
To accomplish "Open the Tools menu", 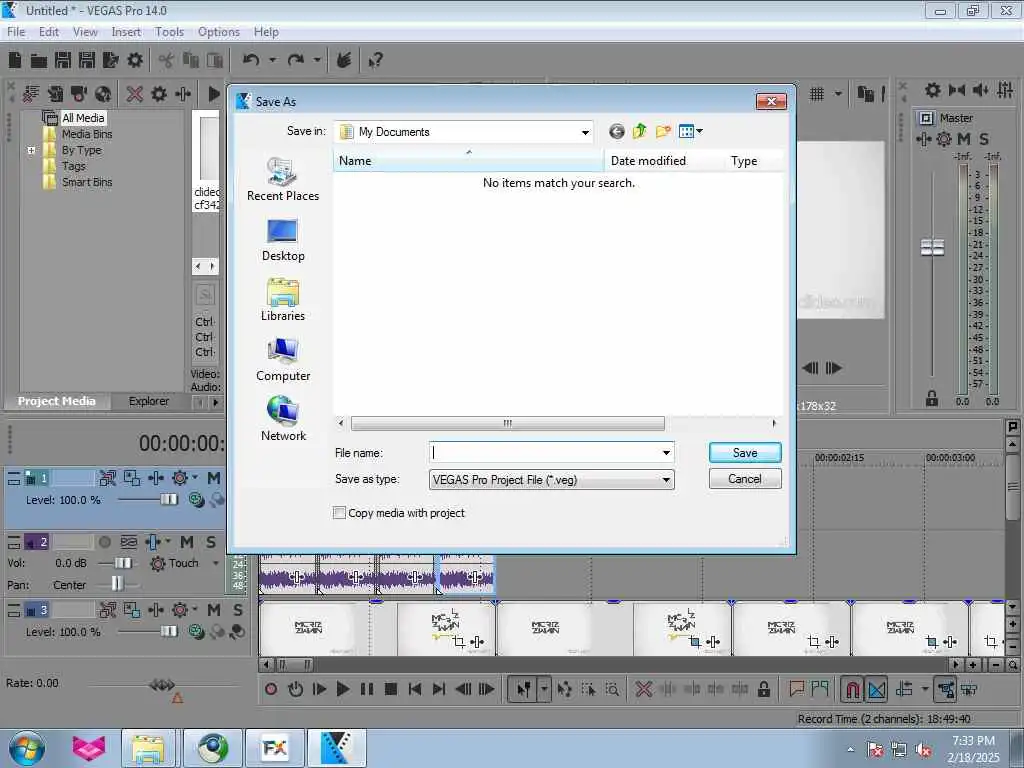I will [x=169, y=32].
